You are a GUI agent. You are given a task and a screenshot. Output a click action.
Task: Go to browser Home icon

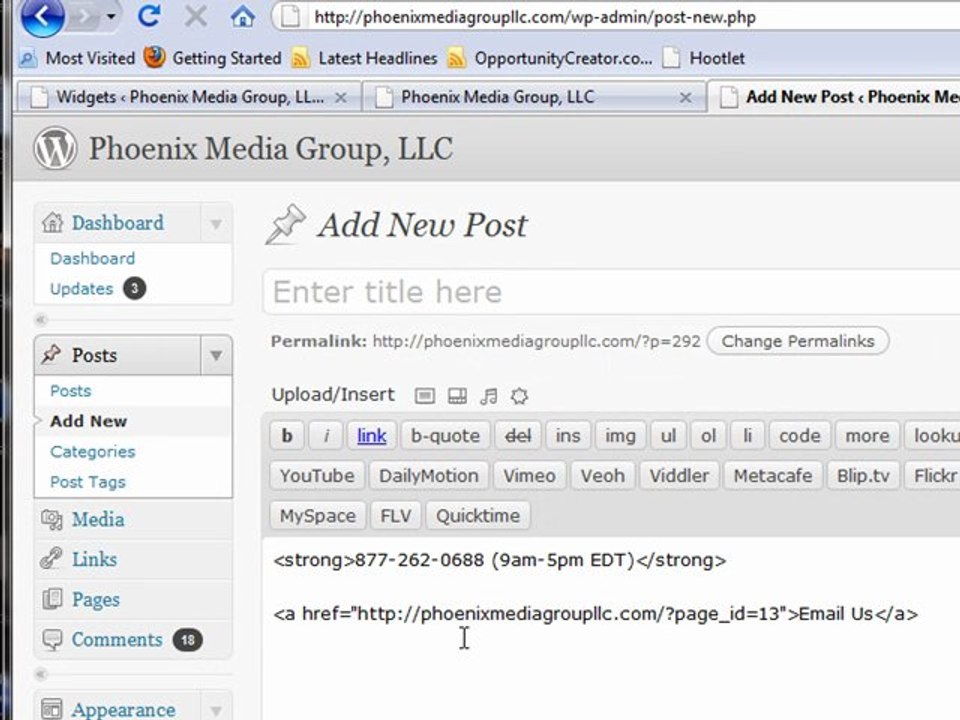click(x=242, y=17)
